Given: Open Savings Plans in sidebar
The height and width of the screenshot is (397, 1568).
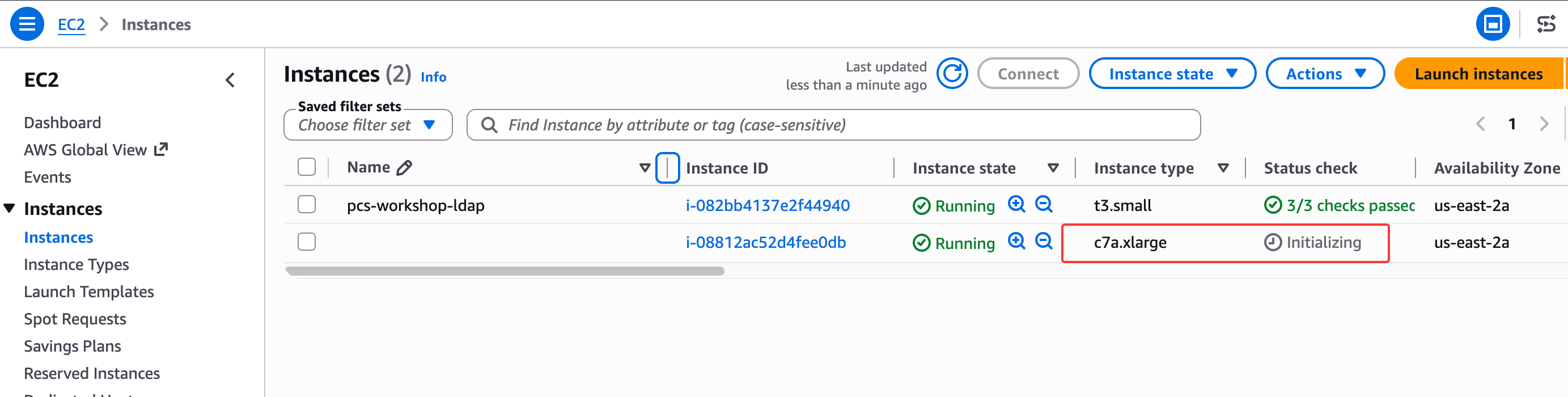Looking at the screenshot, I should [73, 347].
